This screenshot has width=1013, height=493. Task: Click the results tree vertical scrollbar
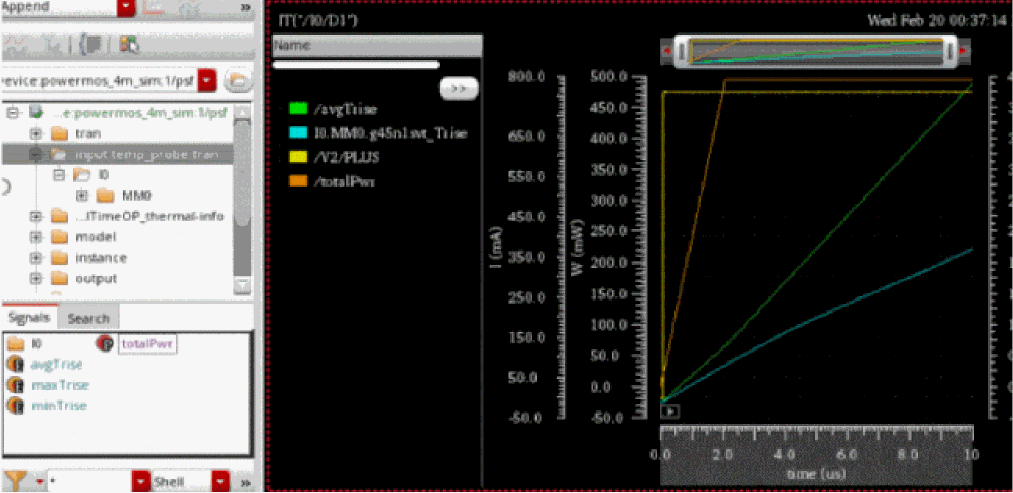click(x=242, y=171)
